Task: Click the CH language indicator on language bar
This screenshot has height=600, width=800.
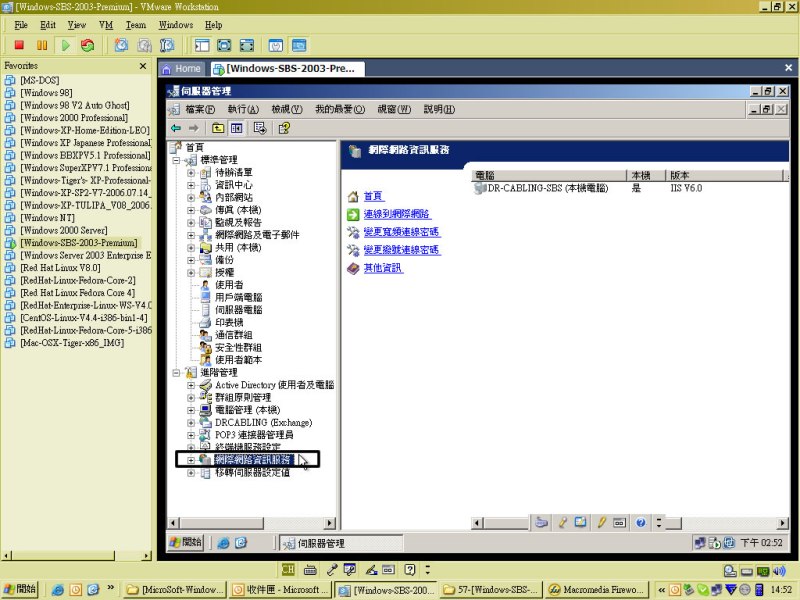Action: (x=288, y=569)
